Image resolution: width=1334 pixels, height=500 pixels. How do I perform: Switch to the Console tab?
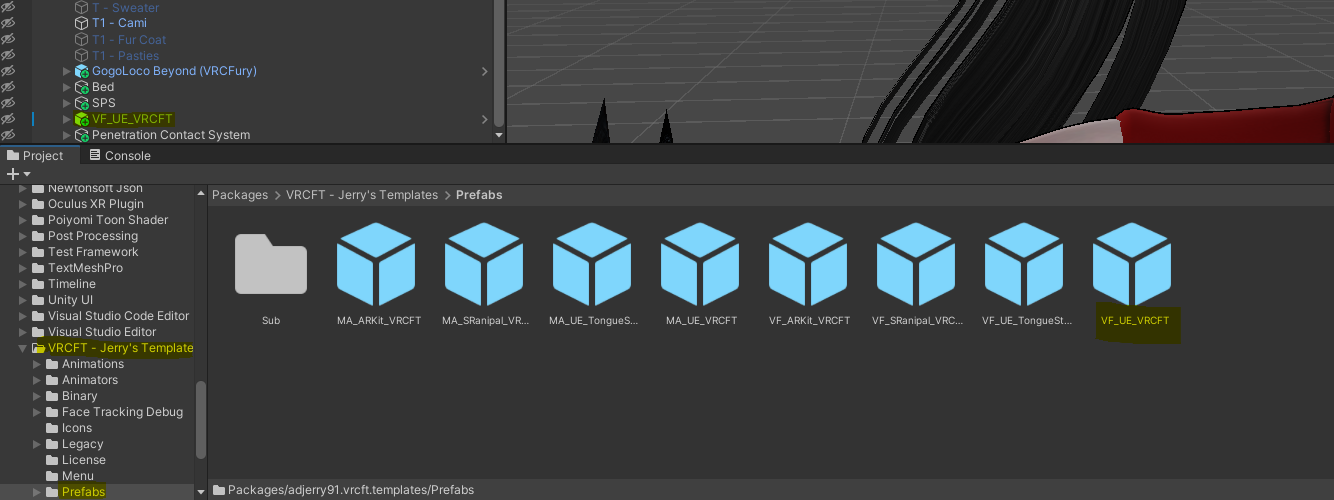pos(120,155)
